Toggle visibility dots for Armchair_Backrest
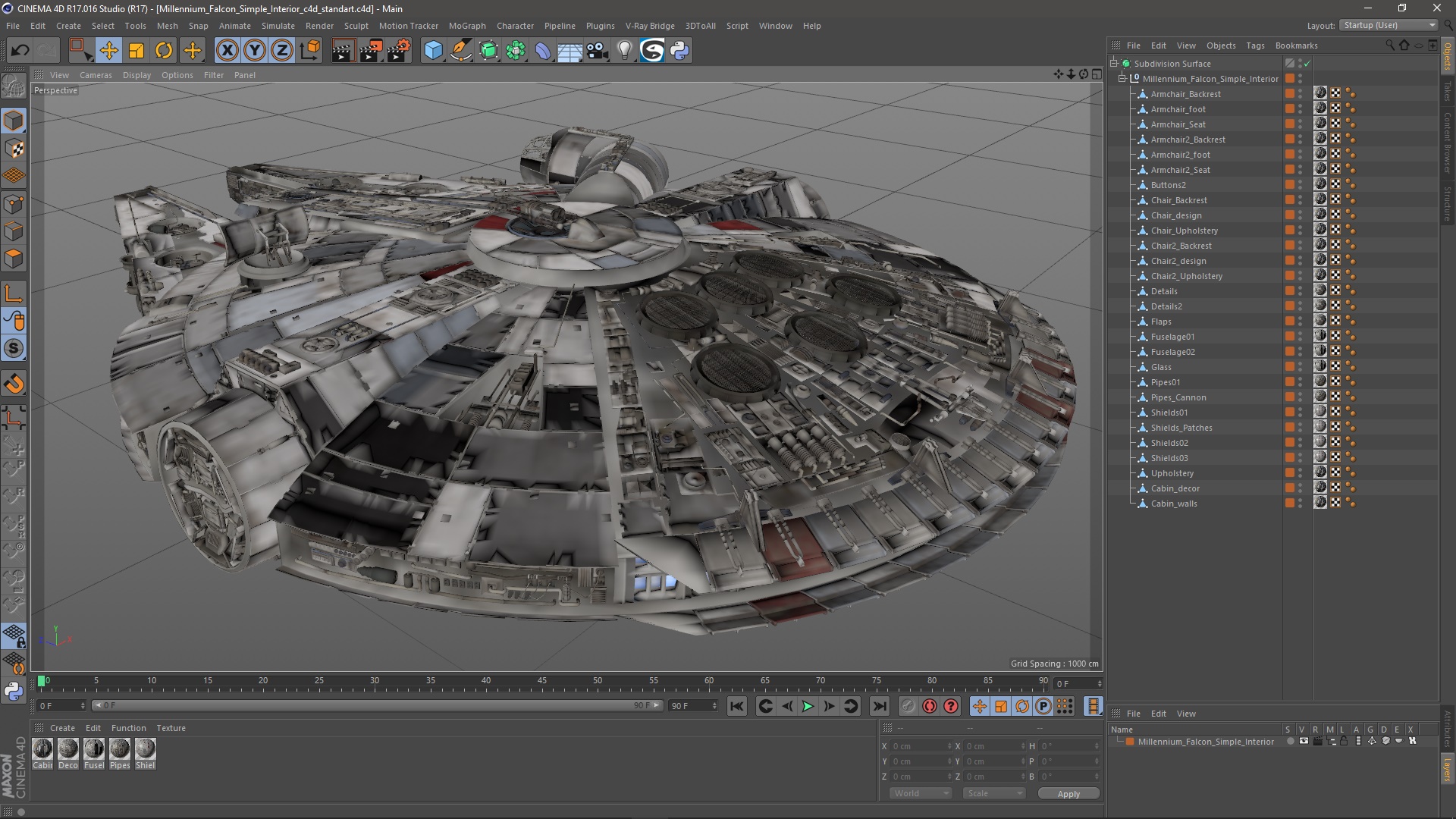Screen dimensions: 1456x819 coord(1300,94)
